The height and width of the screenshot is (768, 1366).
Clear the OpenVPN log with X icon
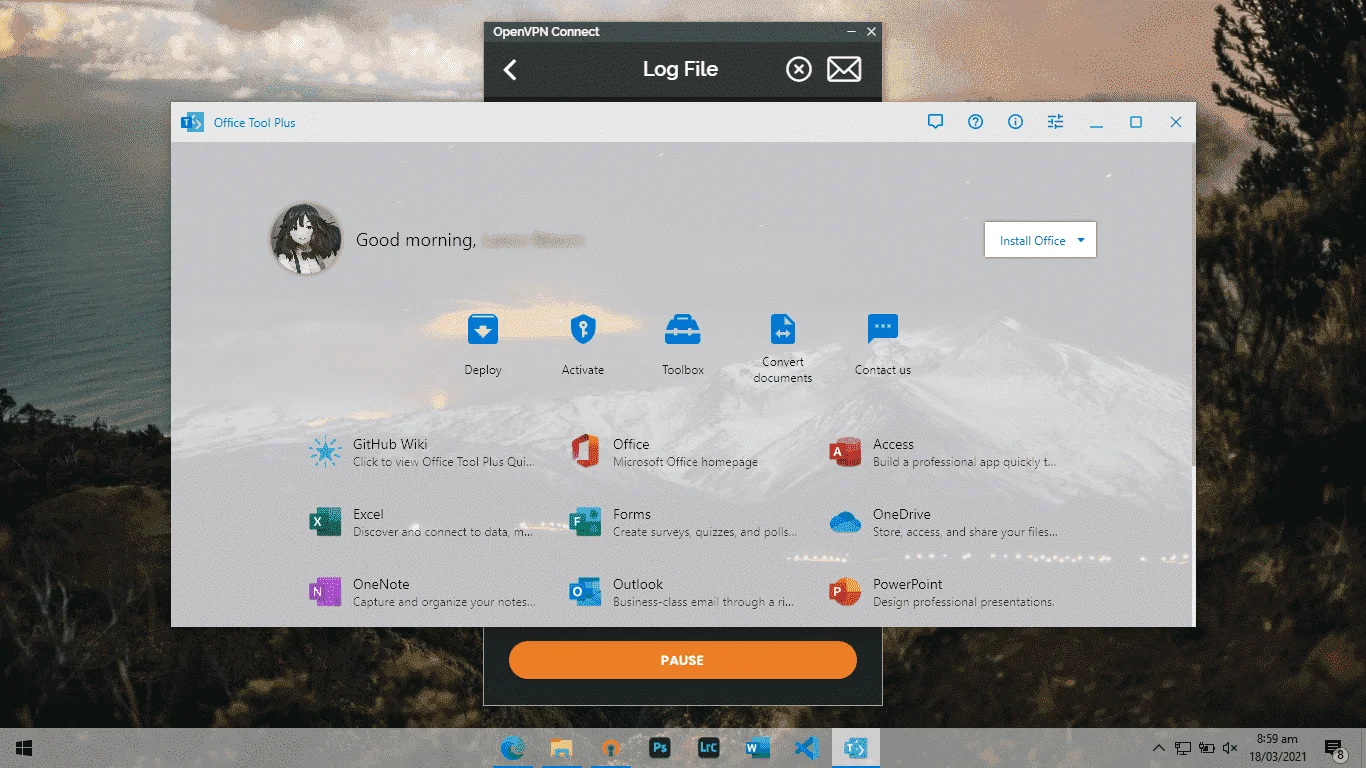tap(798, 69)
